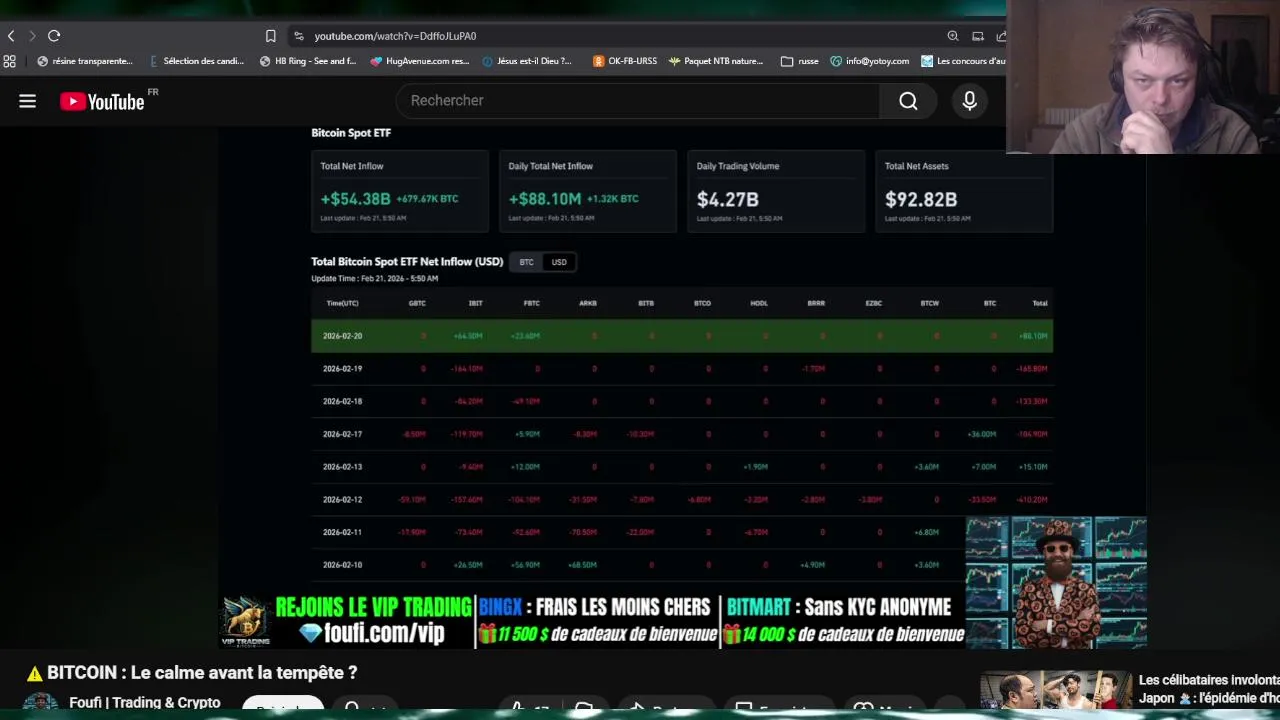Image resolution: width=1280 pixels, height=720 pixels.
Task: Click the 'foufi.com/vip' text in video banner
Action: (x=385, y=633)
